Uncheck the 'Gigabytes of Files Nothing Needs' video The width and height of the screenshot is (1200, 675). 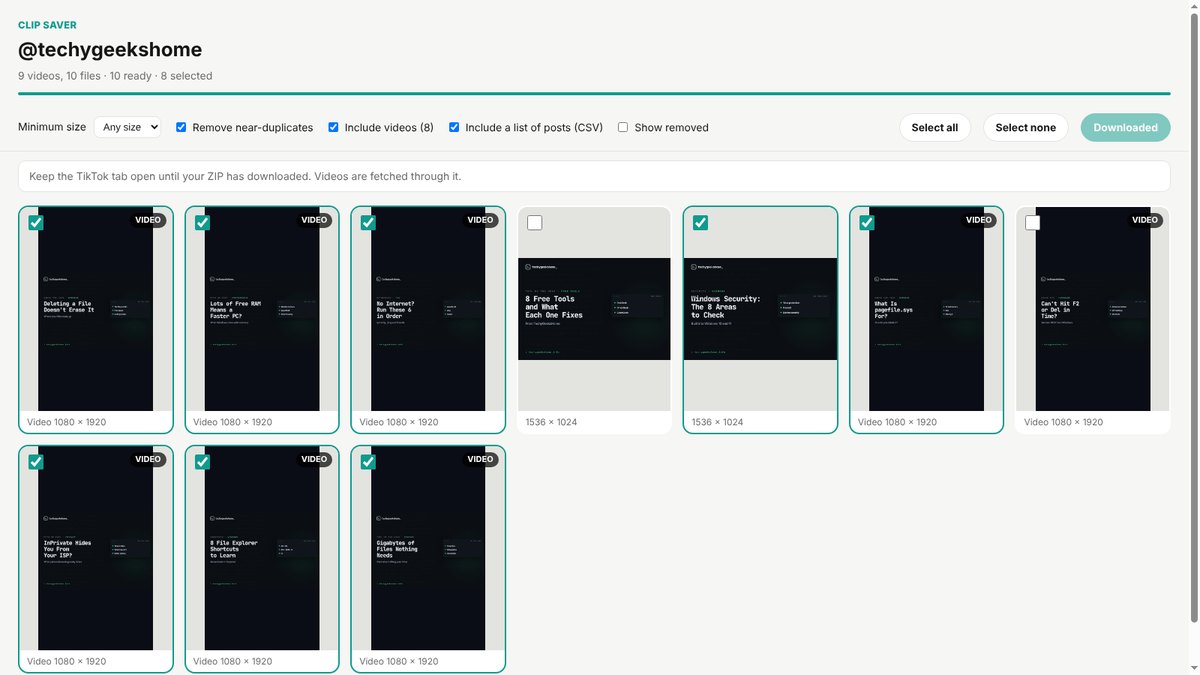[x=368, y=462]
